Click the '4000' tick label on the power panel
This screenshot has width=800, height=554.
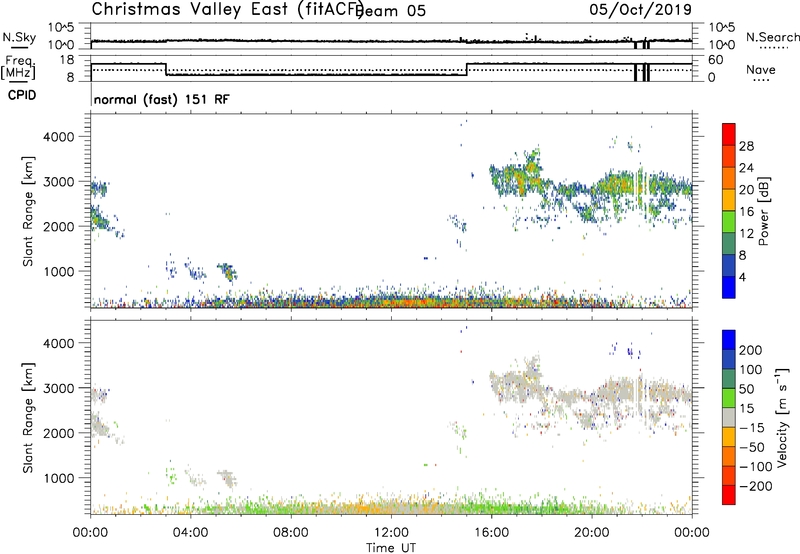(58, 137)
